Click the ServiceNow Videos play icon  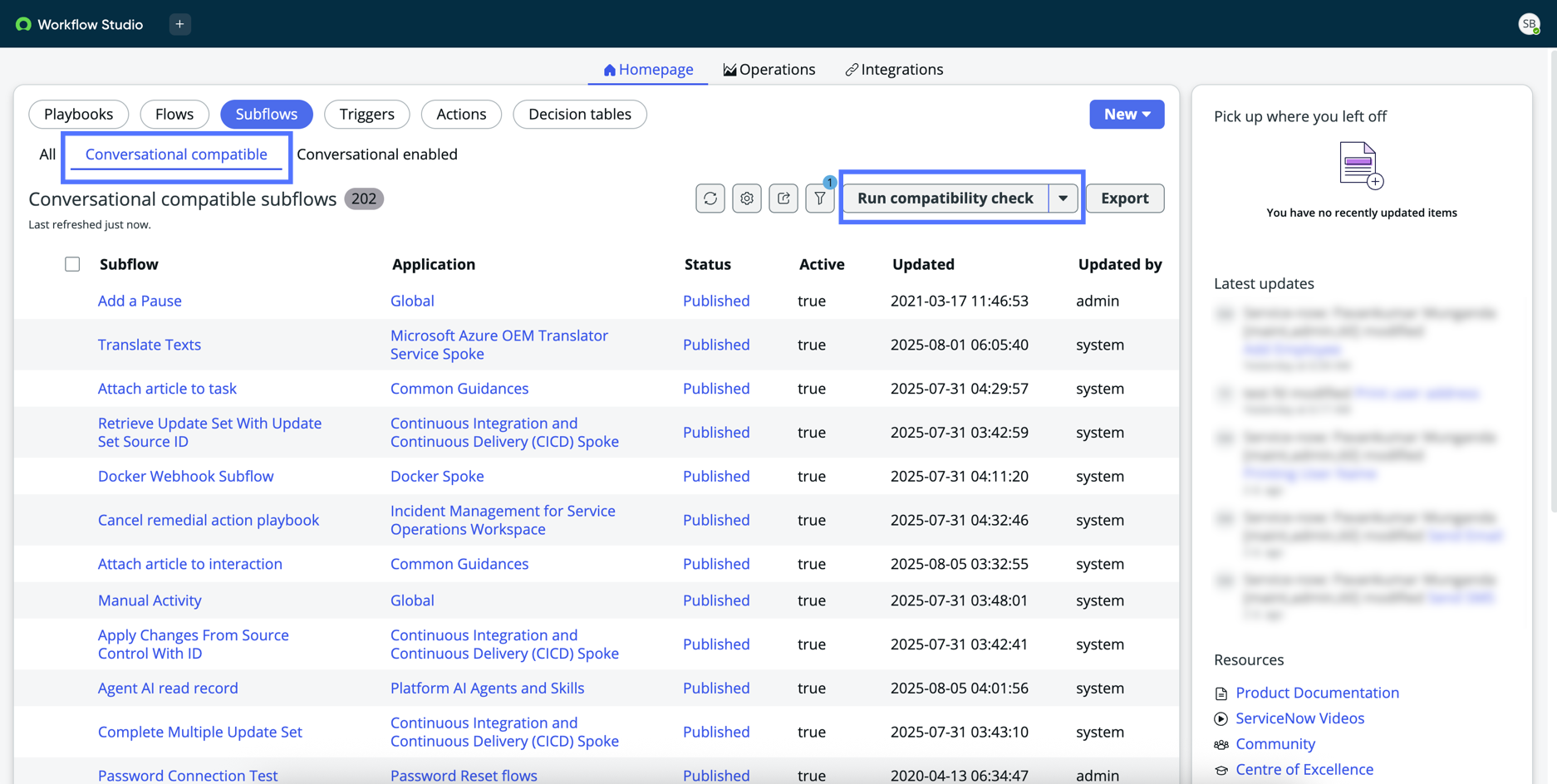click(x=1221, y=719)
